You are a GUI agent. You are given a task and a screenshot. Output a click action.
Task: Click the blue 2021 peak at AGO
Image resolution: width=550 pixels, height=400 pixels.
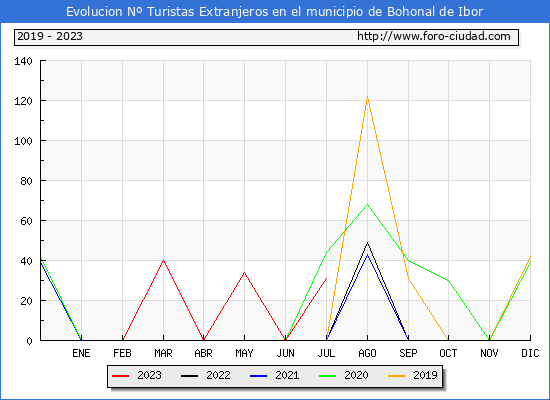coord(367,255)
